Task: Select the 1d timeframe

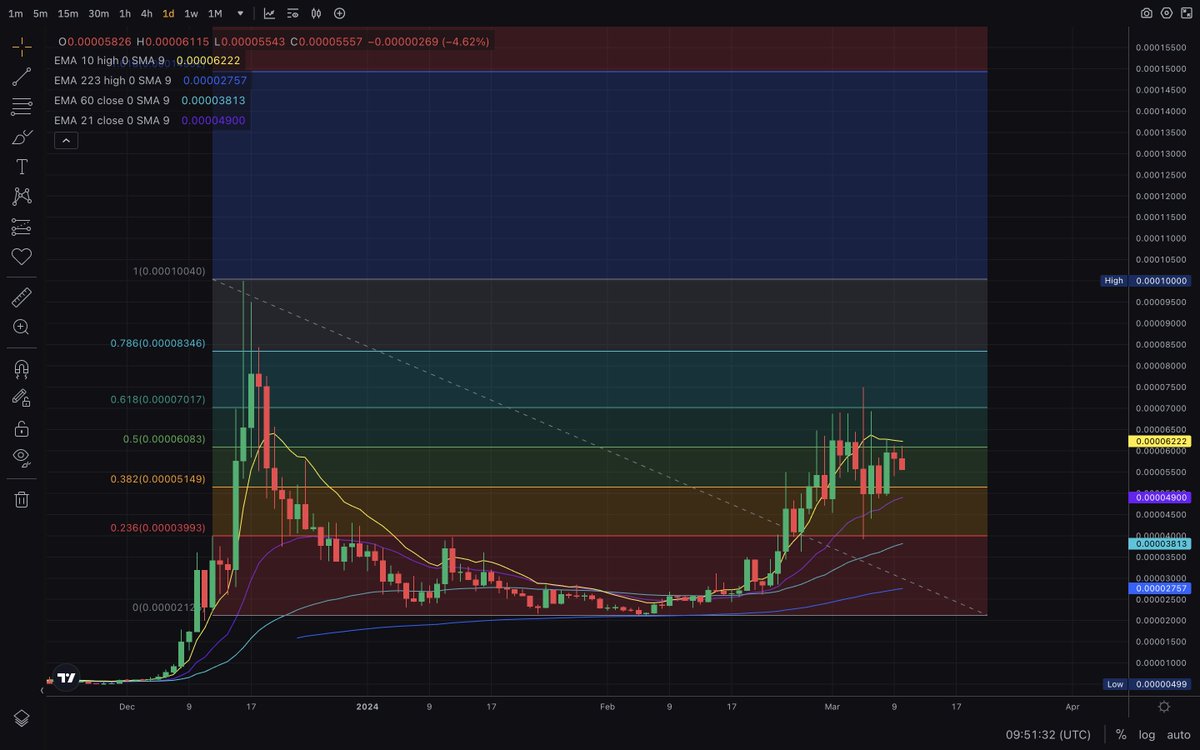Action: coord(168,14)
